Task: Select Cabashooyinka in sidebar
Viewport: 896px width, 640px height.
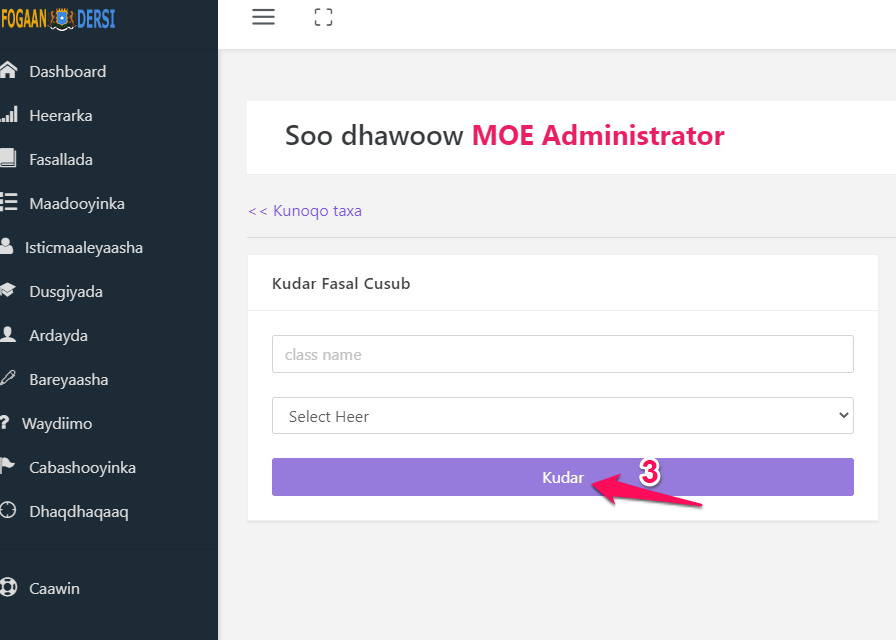Action: point(82,467)
